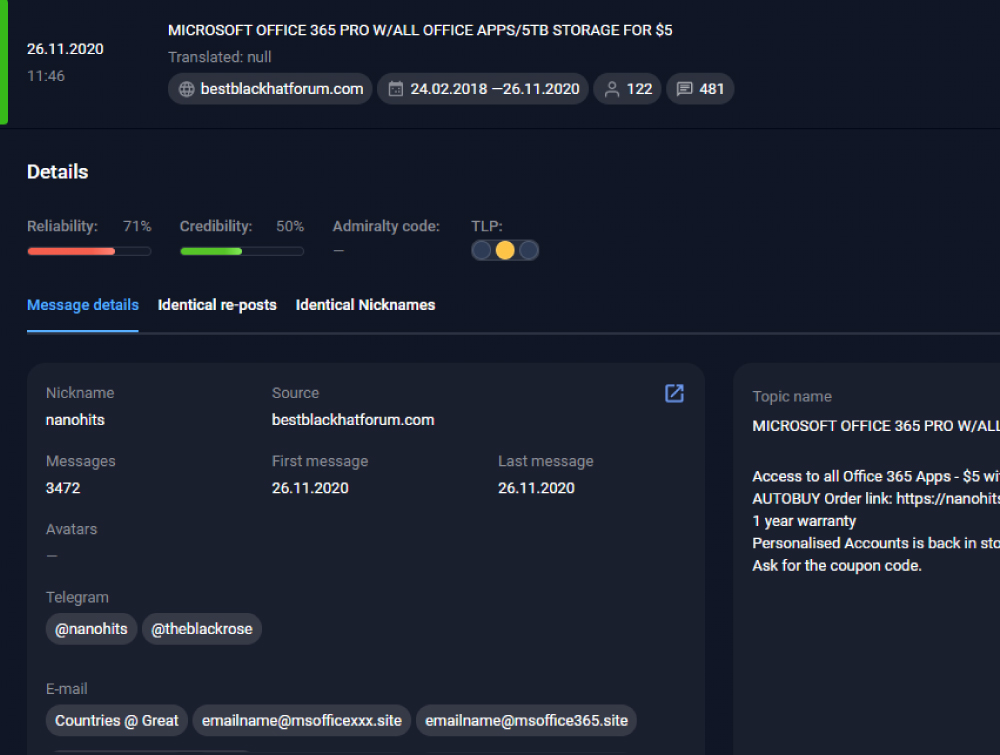Click the Reliability 71% value

(x=137, y=226)
